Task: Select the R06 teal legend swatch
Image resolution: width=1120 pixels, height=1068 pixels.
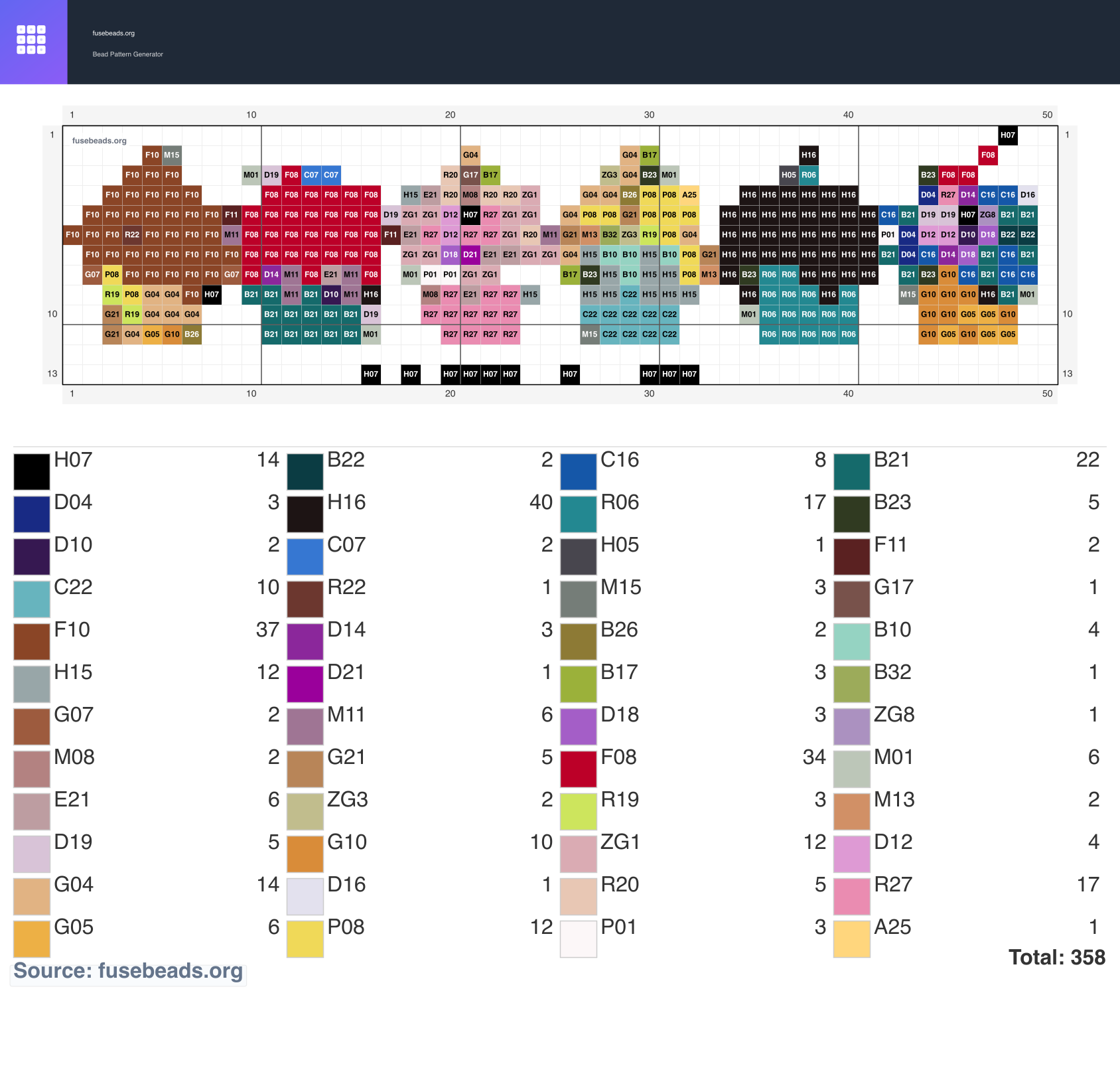Action: coord(579,514)
